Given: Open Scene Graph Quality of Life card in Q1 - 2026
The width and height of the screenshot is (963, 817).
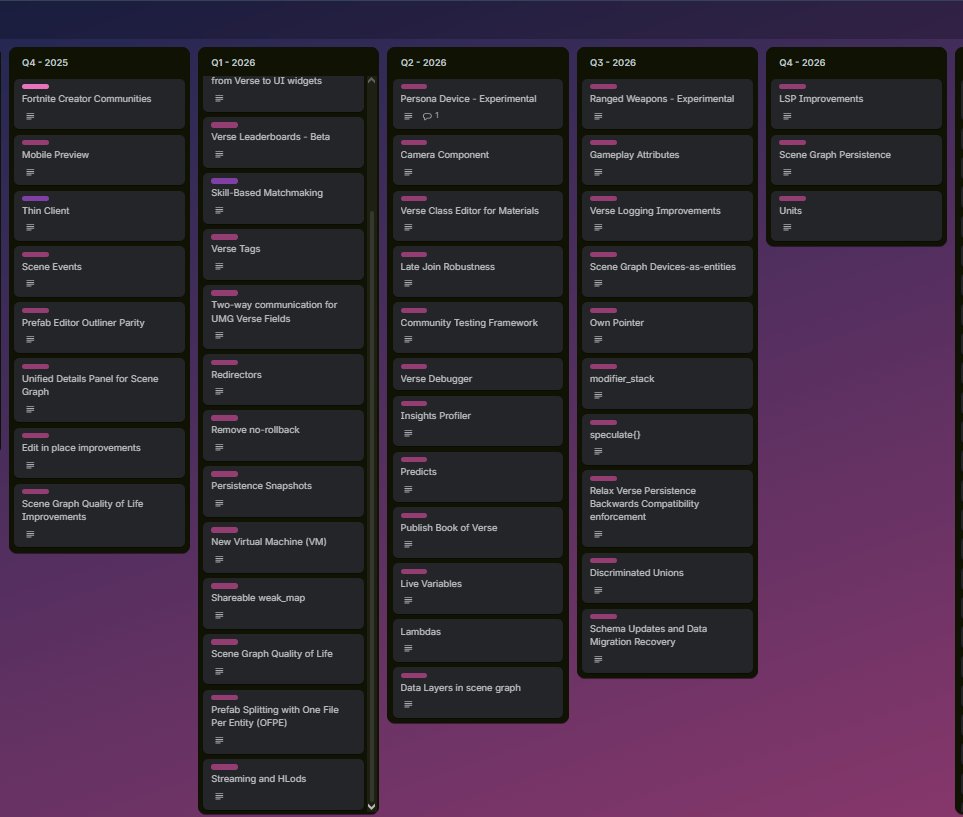Looking at the screenshot, I should (283, 659).
